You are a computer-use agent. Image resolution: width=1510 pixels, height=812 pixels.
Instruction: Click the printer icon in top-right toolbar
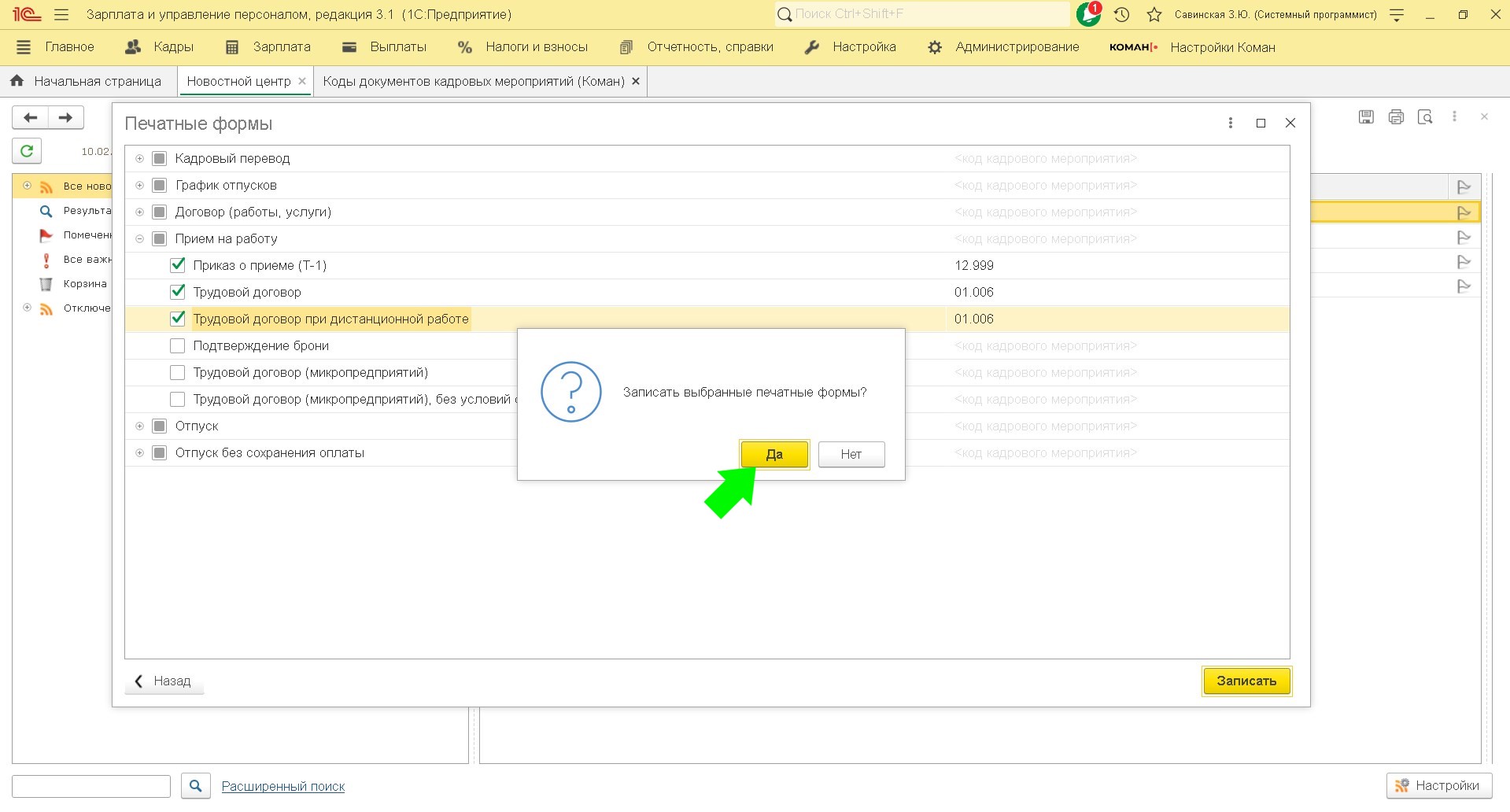[x=1396, y=117]
